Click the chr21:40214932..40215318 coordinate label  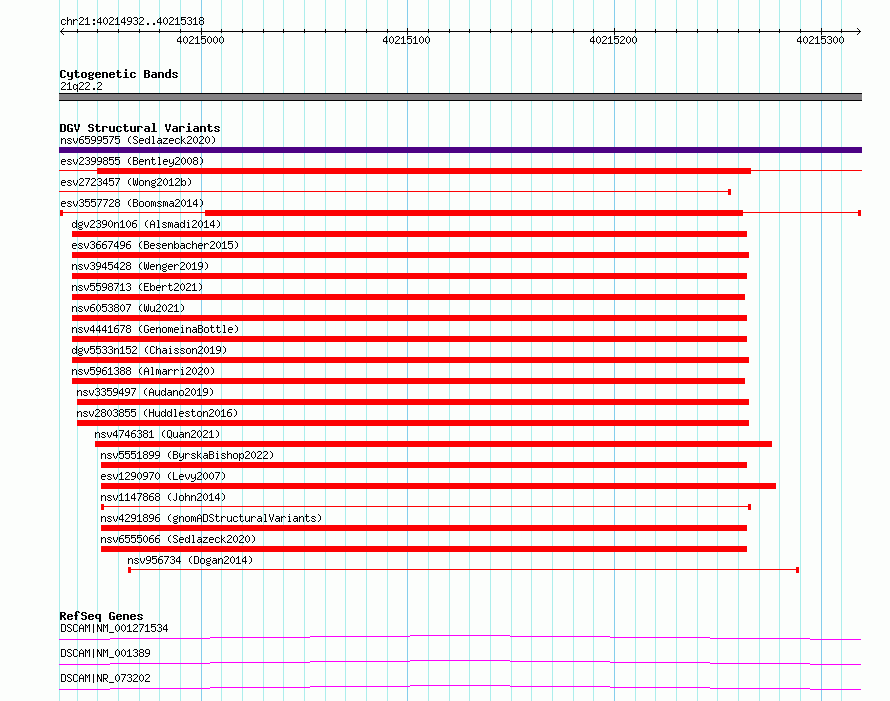(132, 22)
